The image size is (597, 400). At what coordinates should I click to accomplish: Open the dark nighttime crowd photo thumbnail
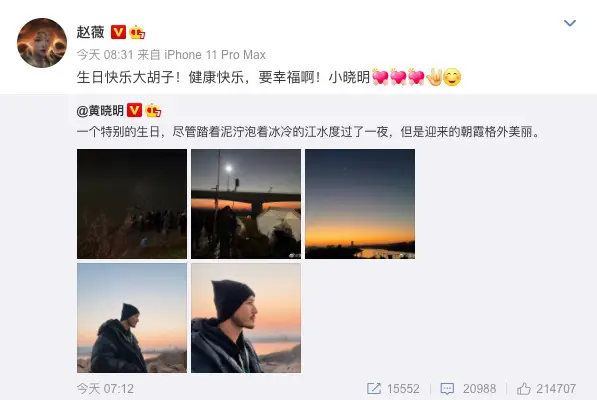point(132,204)
